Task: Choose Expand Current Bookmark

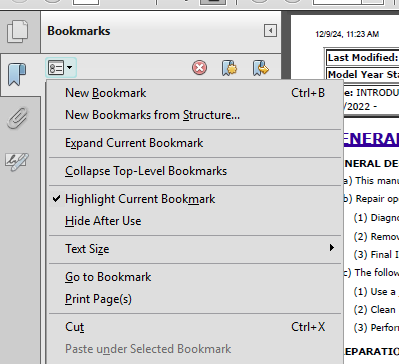Action: (x=195, y=143)
